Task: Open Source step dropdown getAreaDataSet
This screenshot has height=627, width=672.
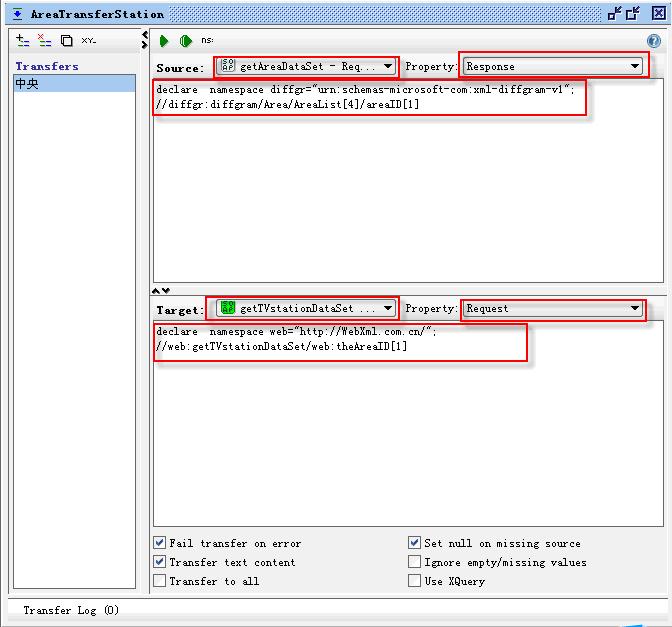Action: (306, 67)
